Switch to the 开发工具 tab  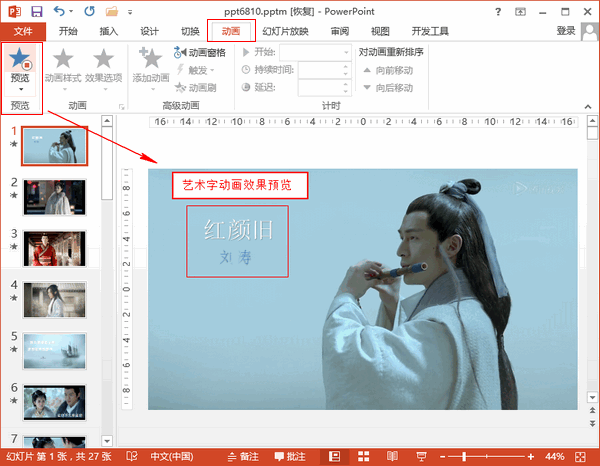[430, 31]
